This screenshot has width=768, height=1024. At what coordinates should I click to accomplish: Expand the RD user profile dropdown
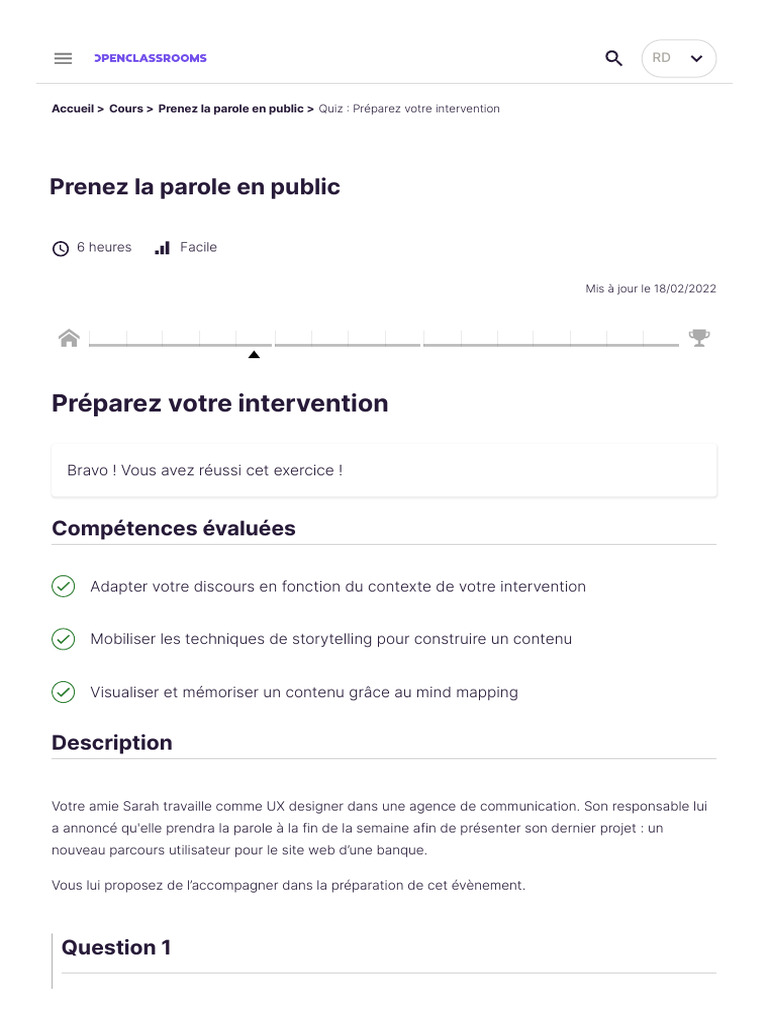[x=678, y=58]
